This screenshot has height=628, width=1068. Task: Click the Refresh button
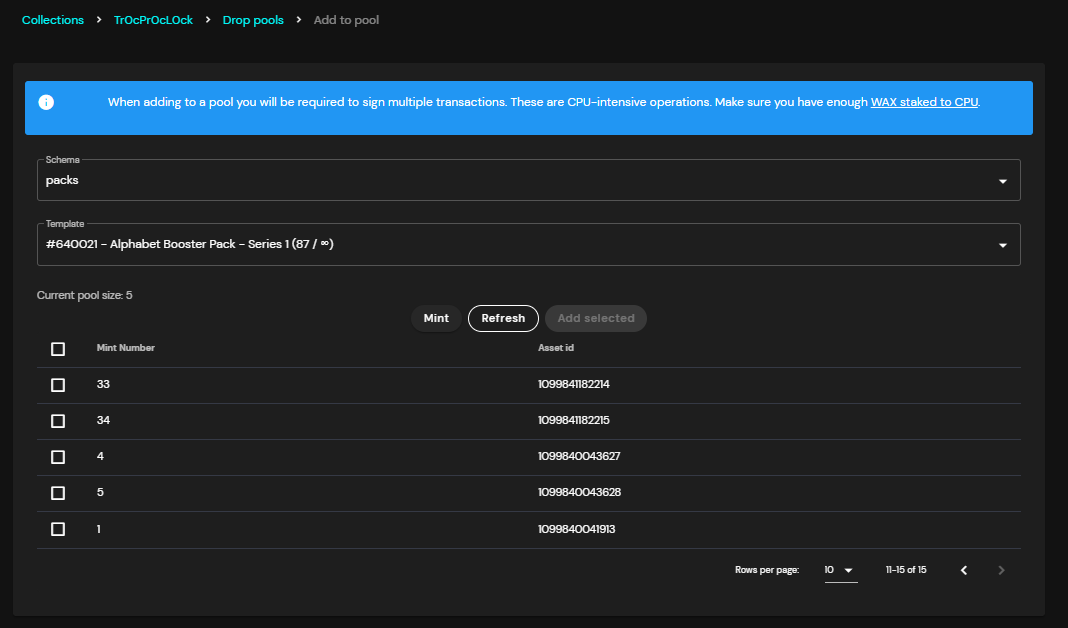(503, 318)
